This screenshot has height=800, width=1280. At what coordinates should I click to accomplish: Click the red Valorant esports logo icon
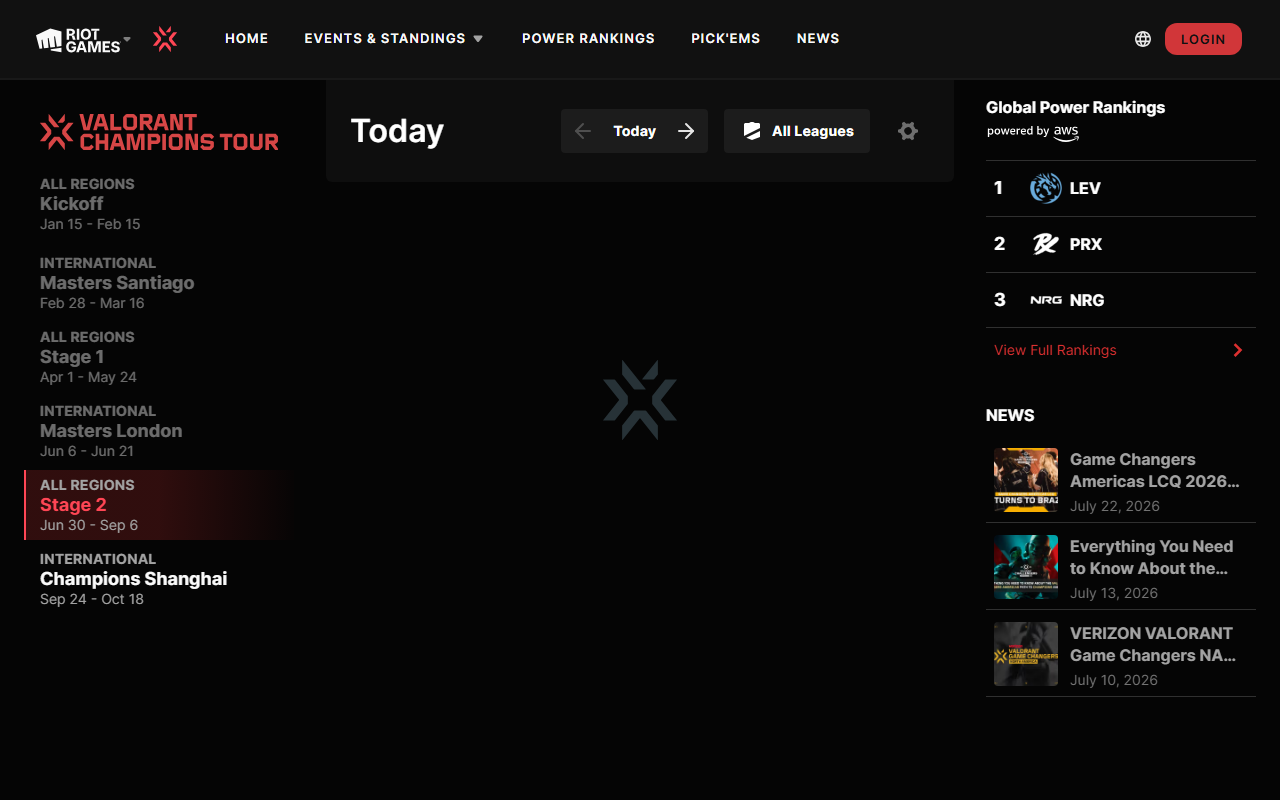(x=165, y=39)
